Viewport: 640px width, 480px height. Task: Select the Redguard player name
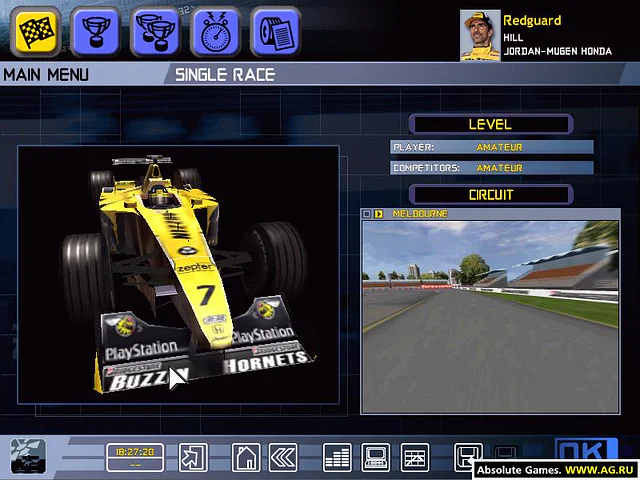(532, 20)
